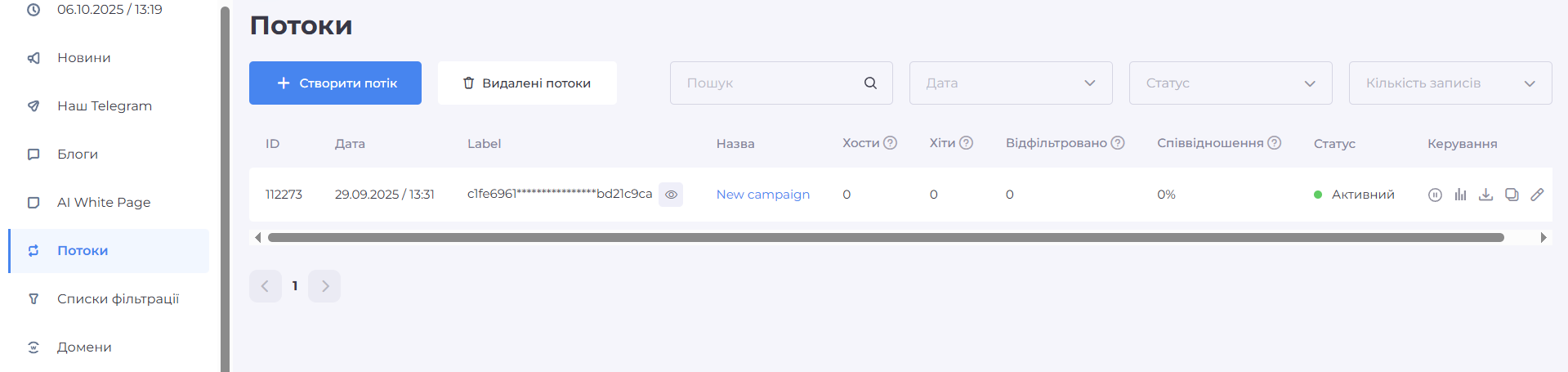Click help icon next to Відфільтровано
This screenshot has height=372, width=1568.
[1118, 143]
